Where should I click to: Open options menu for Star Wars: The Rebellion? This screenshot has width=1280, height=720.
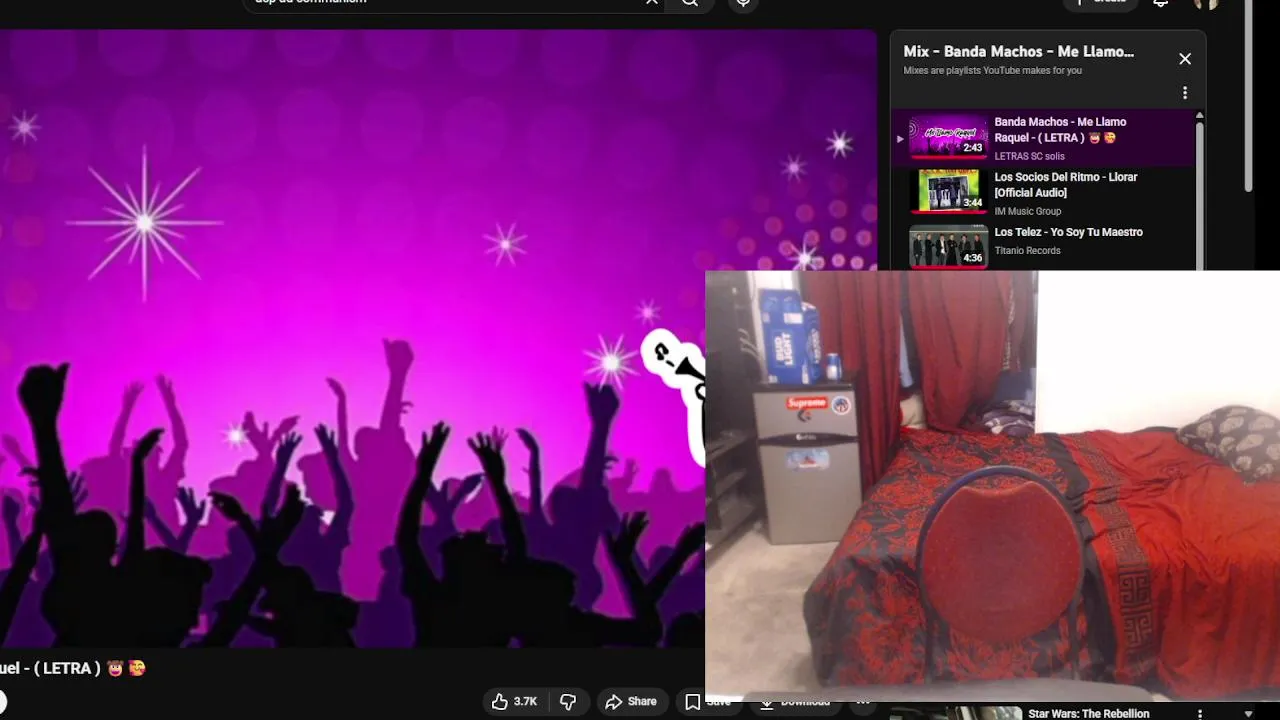point(1199,714)
